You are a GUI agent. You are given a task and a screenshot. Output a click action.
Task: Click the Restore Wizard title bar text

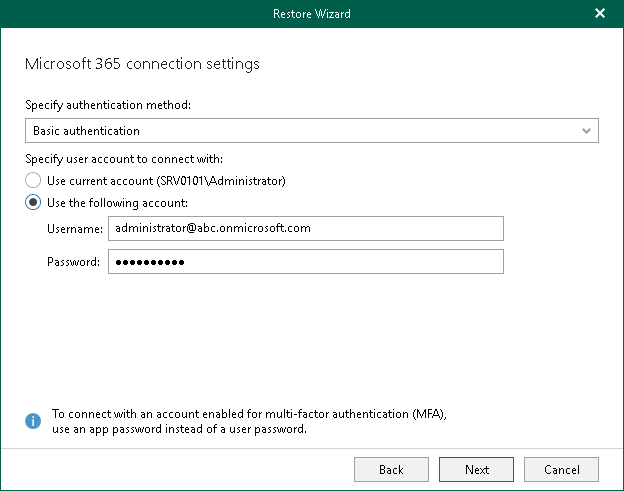[x=312, y=14]
